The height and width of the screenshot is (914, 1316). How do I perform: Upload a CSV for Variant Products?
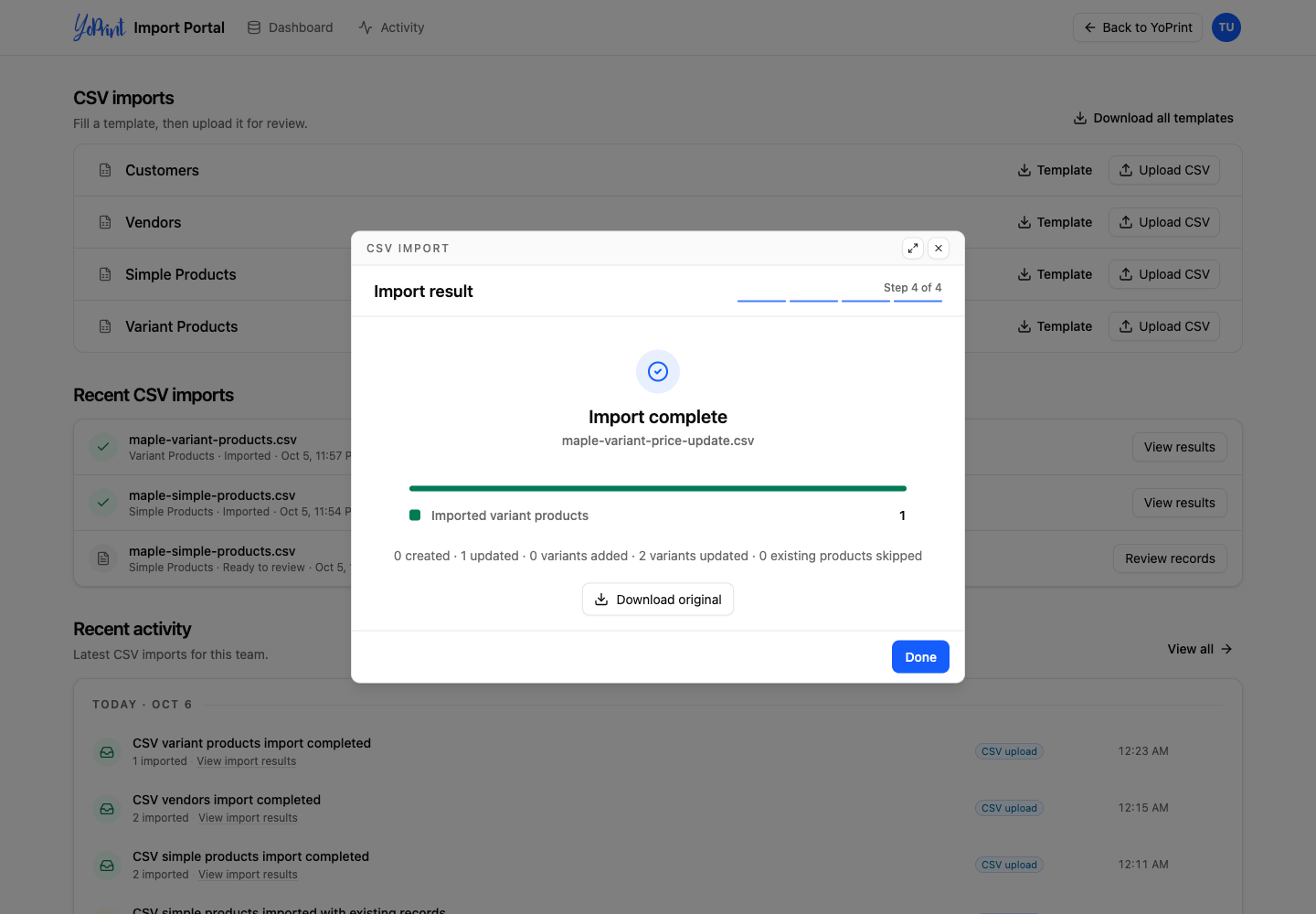click(x=1164, y=326)
